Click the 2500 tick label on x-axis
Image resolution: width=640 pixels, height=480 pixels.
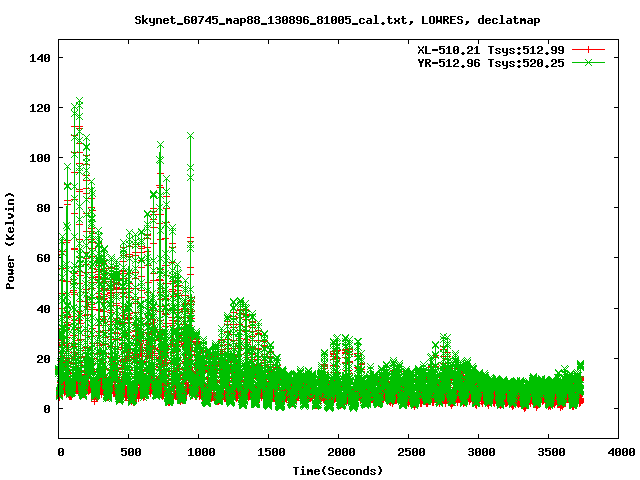pos(411,452)
